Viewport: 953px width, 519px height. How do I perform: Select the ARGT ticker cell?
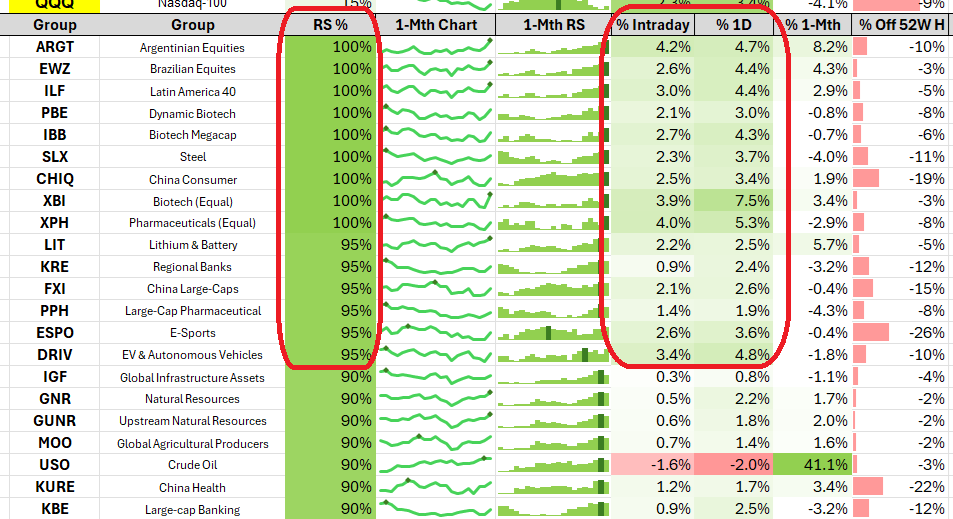click(55, 47)
